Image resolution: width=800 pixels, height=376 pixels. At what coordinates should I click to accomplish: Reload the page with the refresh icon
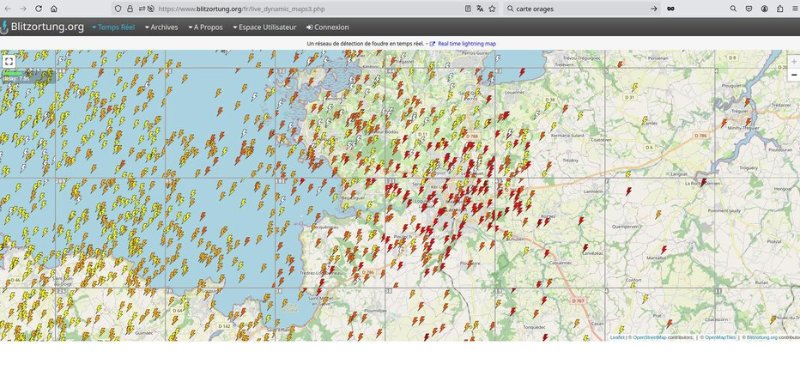tap(38, 9)
